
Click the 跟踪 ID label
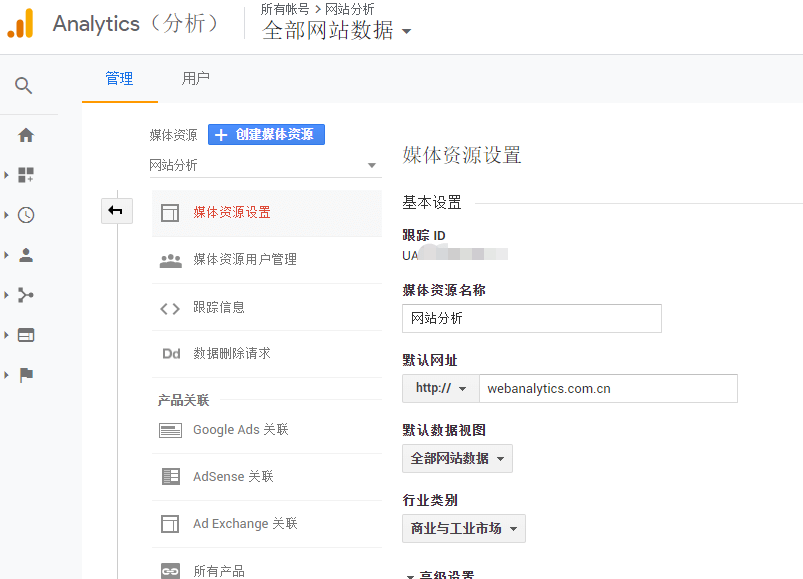[424, 235]
